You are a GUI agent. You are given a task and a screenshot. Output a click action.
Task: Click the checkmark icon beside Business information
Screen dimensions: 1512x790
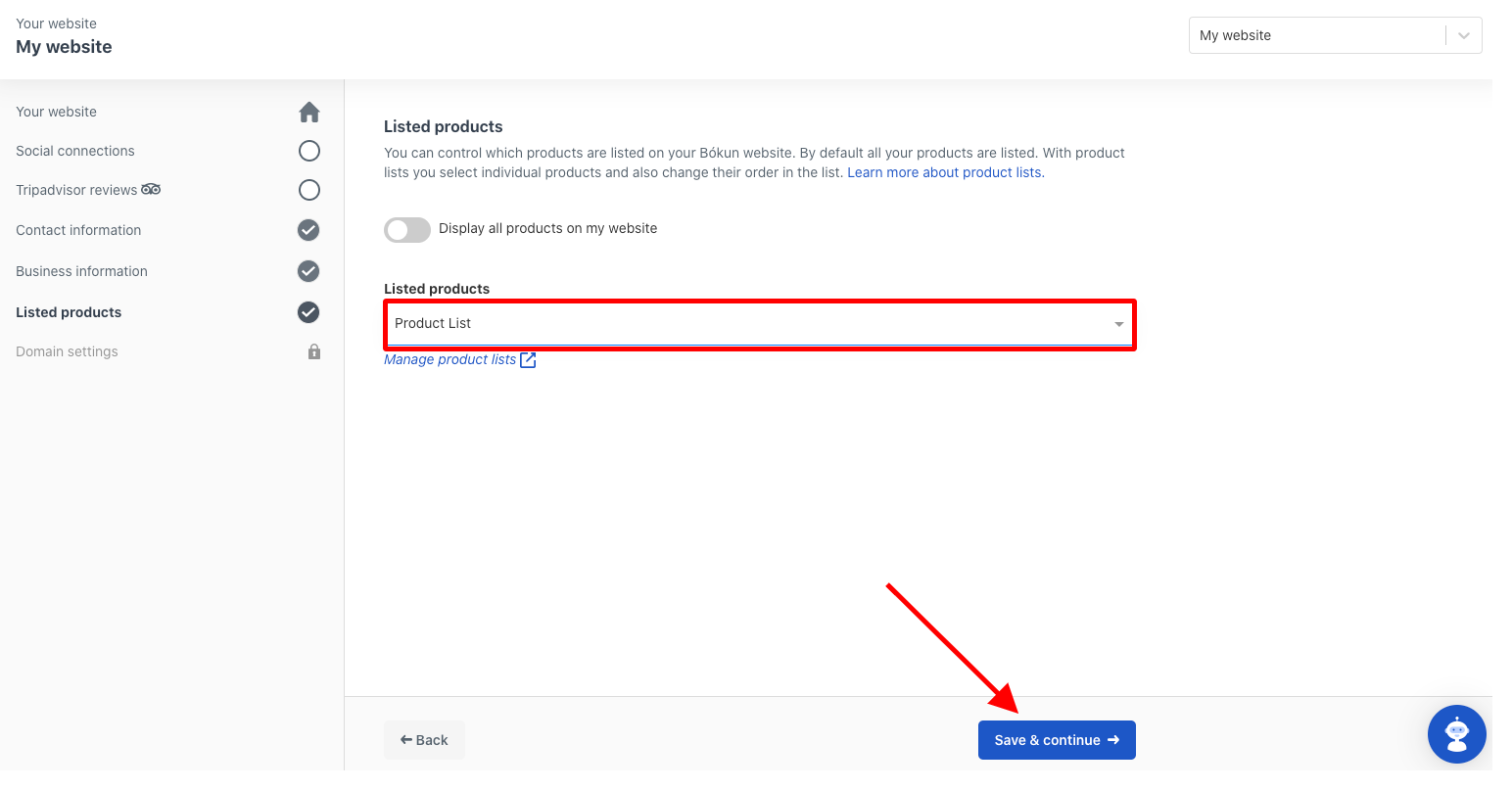point(308,271)
